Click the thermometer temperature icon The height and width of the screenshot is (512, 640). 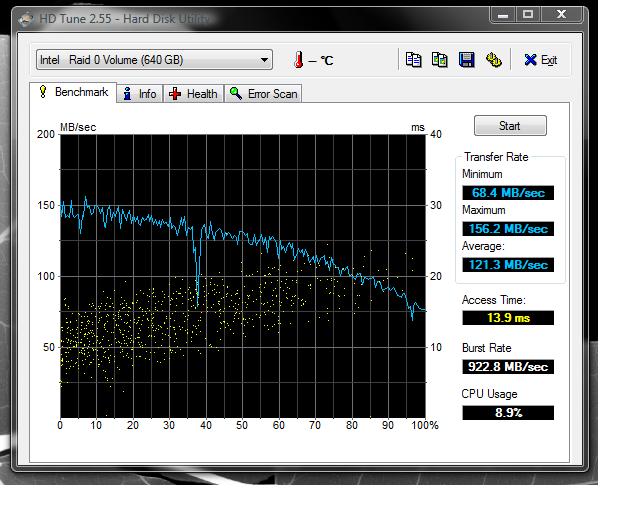299,60
